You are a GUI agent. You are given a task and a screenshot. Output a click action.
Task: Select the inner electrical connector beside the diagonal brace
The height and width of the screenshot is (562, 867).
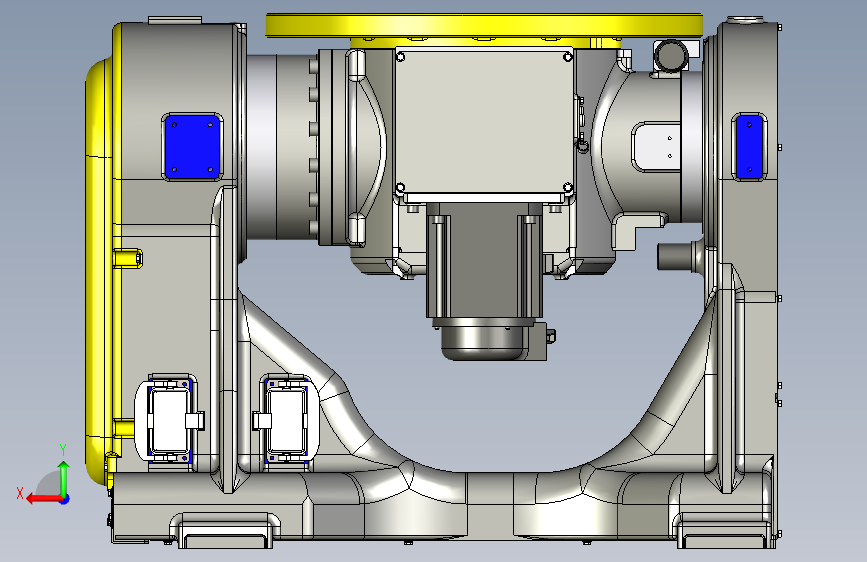coord(286,420)
